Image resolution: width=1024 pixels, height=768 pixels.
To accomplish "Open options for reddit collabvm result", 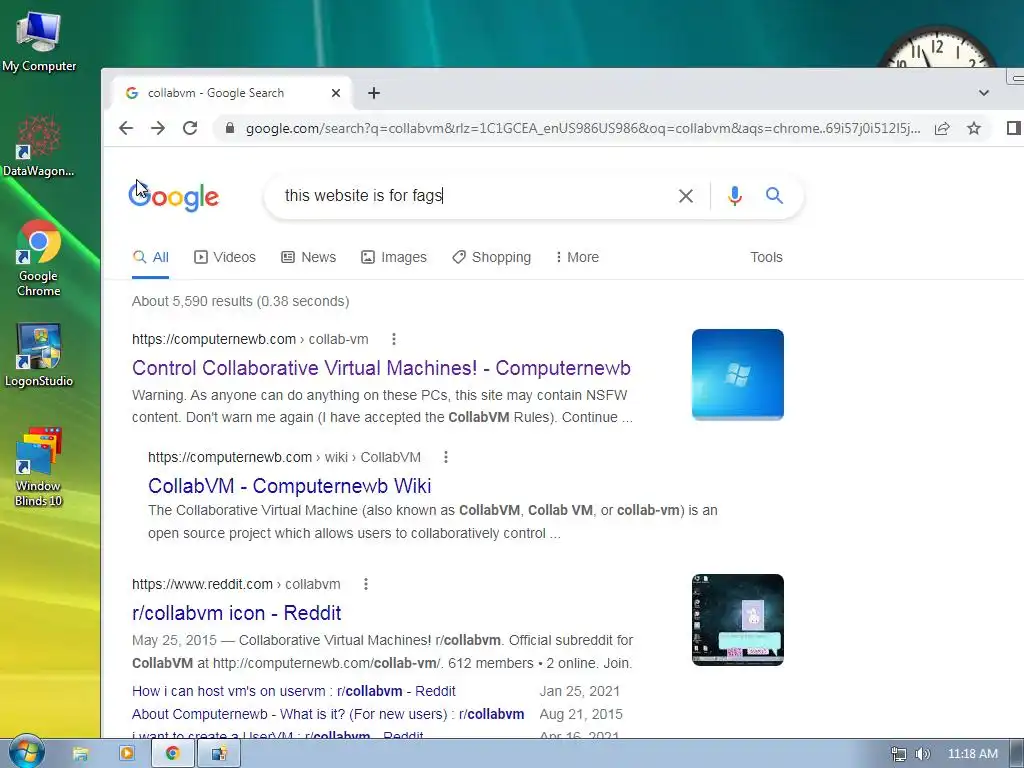I will click(366, 584).
